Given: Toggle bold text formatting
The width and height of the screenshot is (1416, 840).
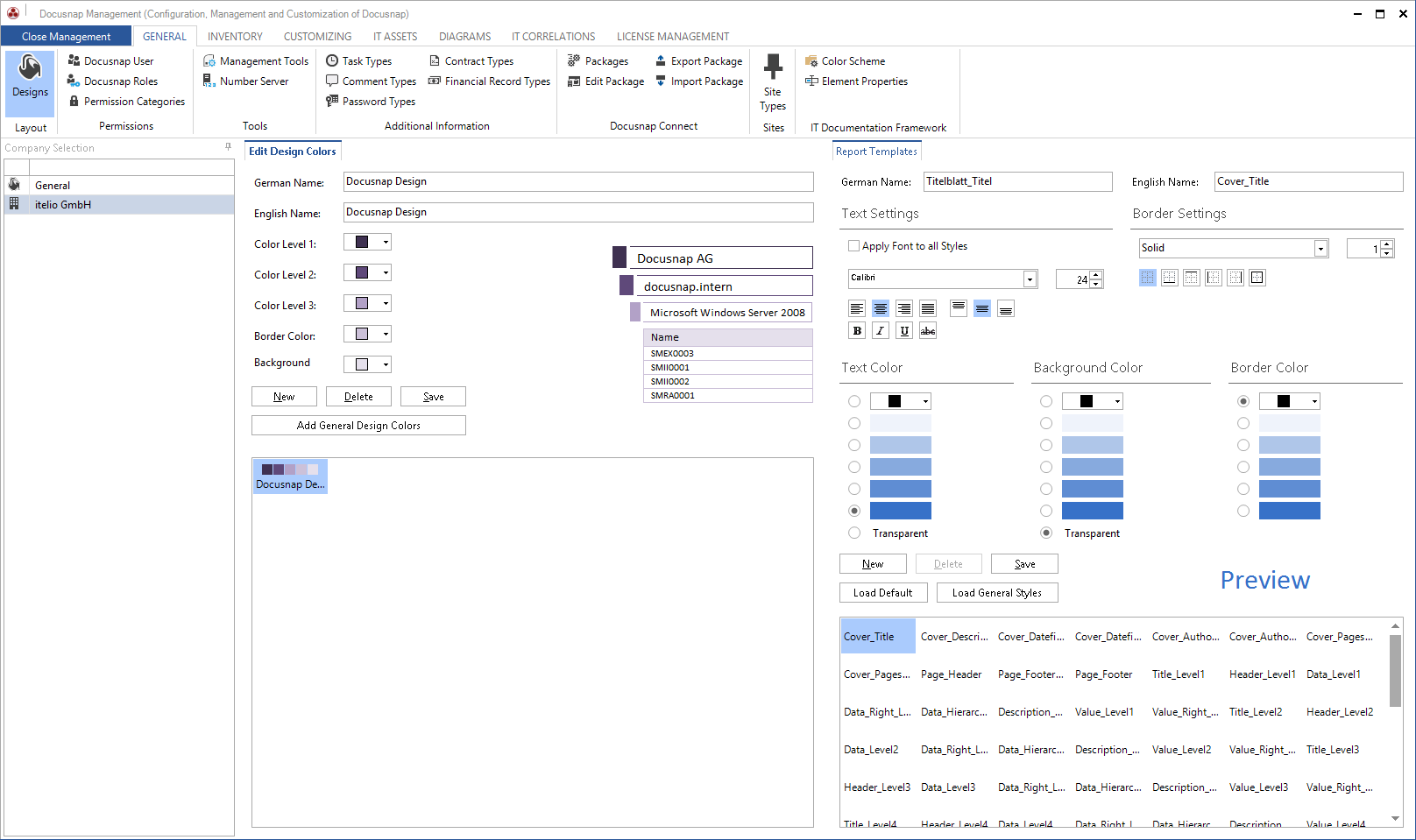Looking at the screenshot, I should point(857,330).
